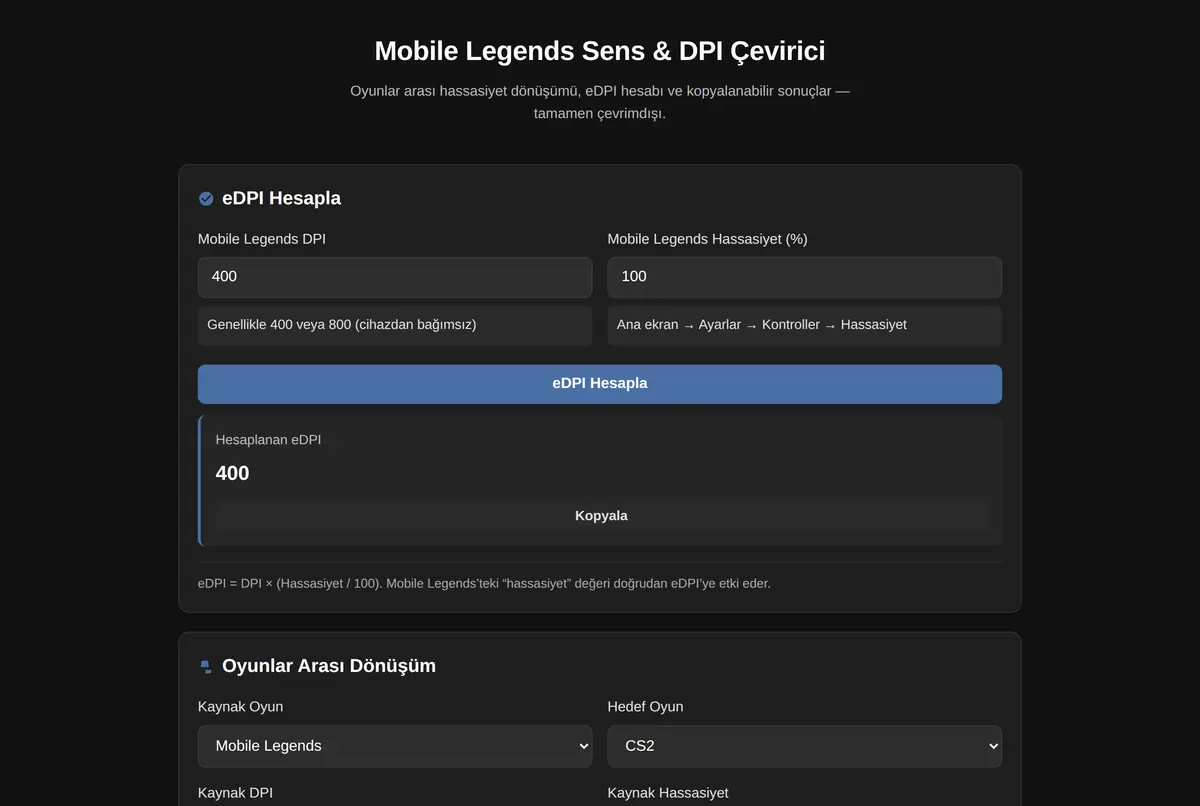
Task: Click the 'Hedef Oyun' label
Action: 645,707
